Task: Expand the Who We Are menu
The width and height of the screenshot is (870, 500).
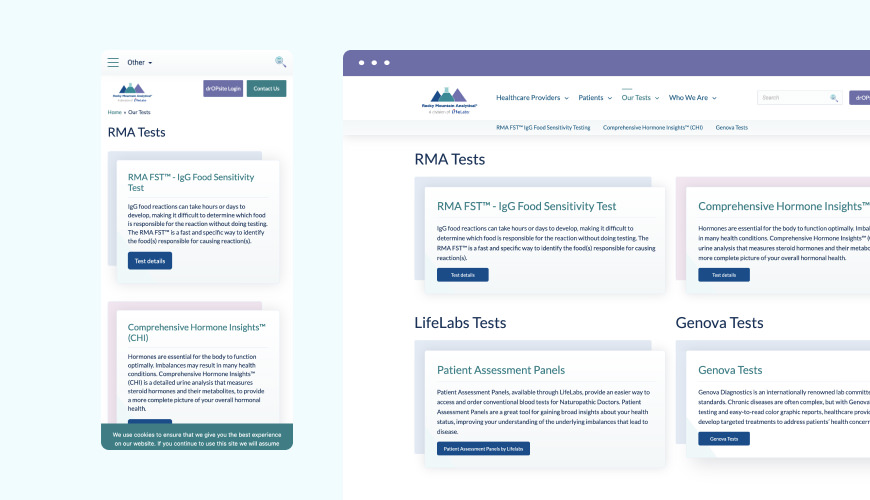Action: pyautogui.click(x=692, y=98)
